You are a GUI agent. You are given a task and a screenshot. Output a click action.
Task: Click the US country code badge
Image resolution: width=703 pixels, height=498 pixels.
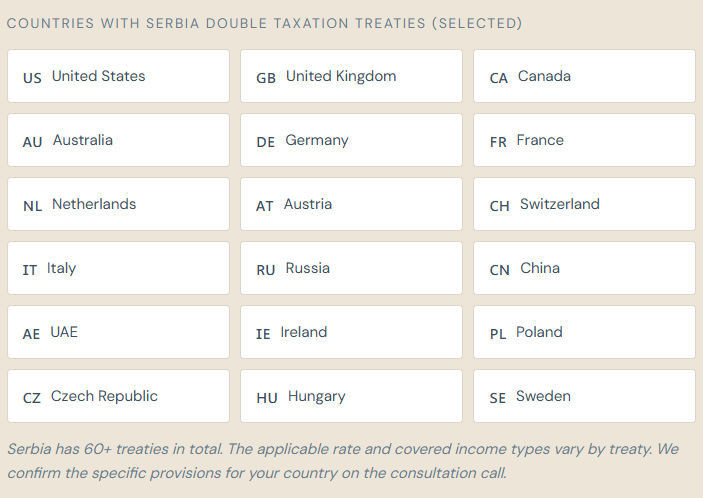click(32, 77)
